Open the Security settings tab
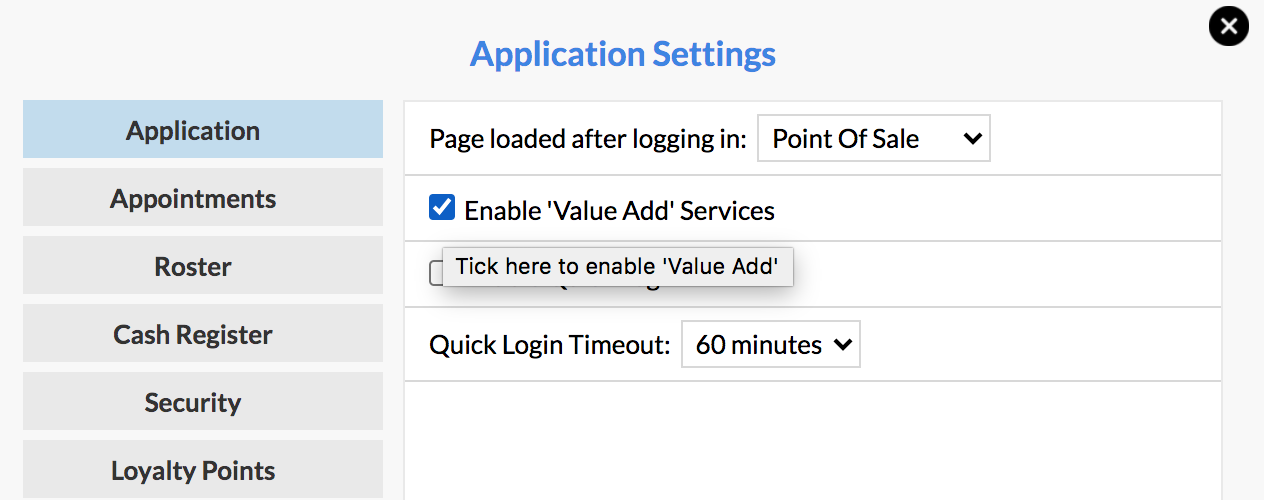The height and width of the screenshot is (500, 1264). click(x=203, y=401)
